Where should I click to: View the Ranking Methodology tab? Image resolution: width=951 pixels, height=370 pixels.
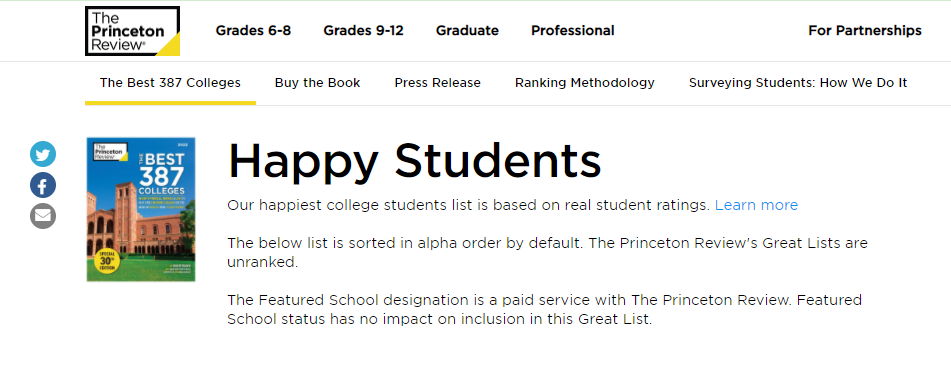pos(585,83)
